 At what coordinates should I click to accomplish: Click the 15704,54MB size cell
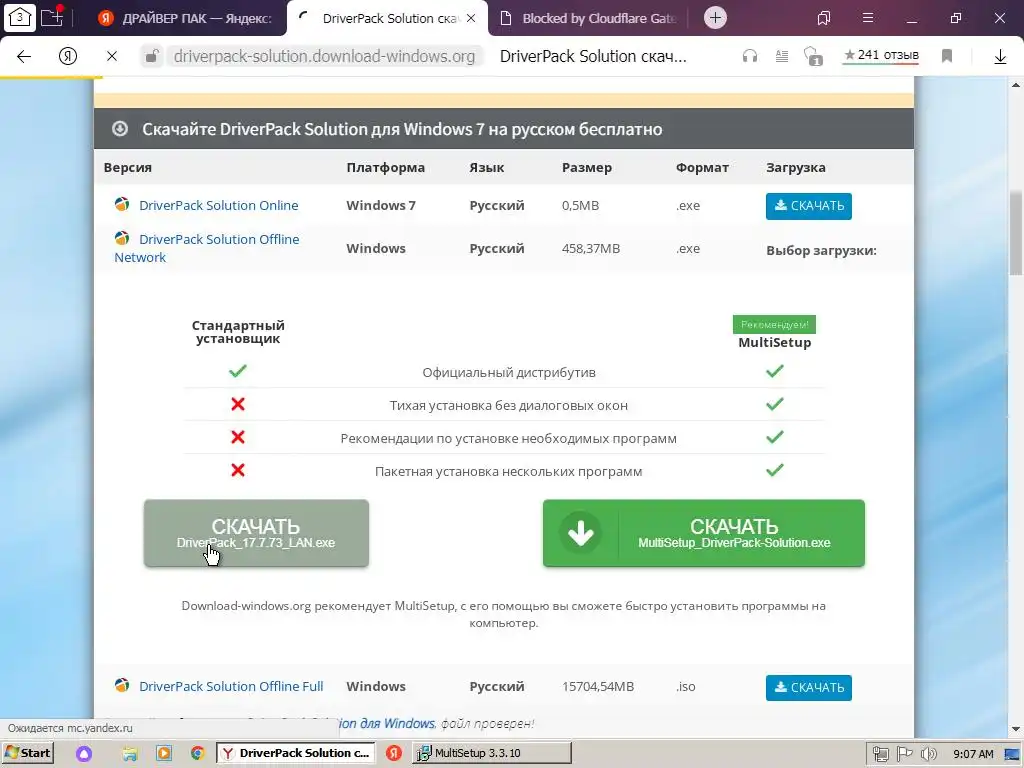(x=598, y=686)
